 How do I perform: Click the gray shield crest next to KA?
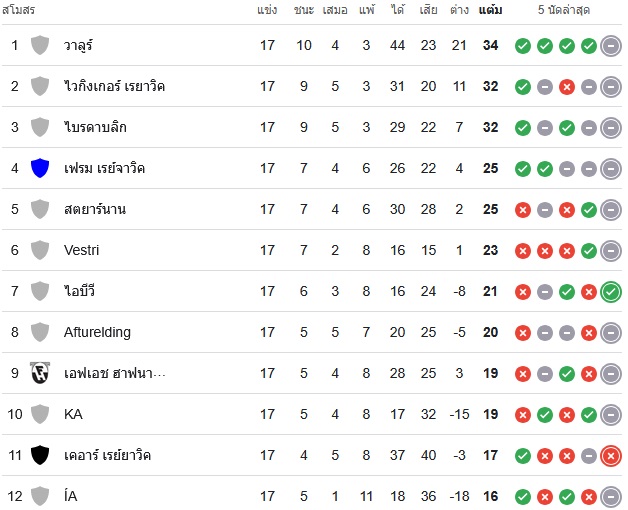40,414
